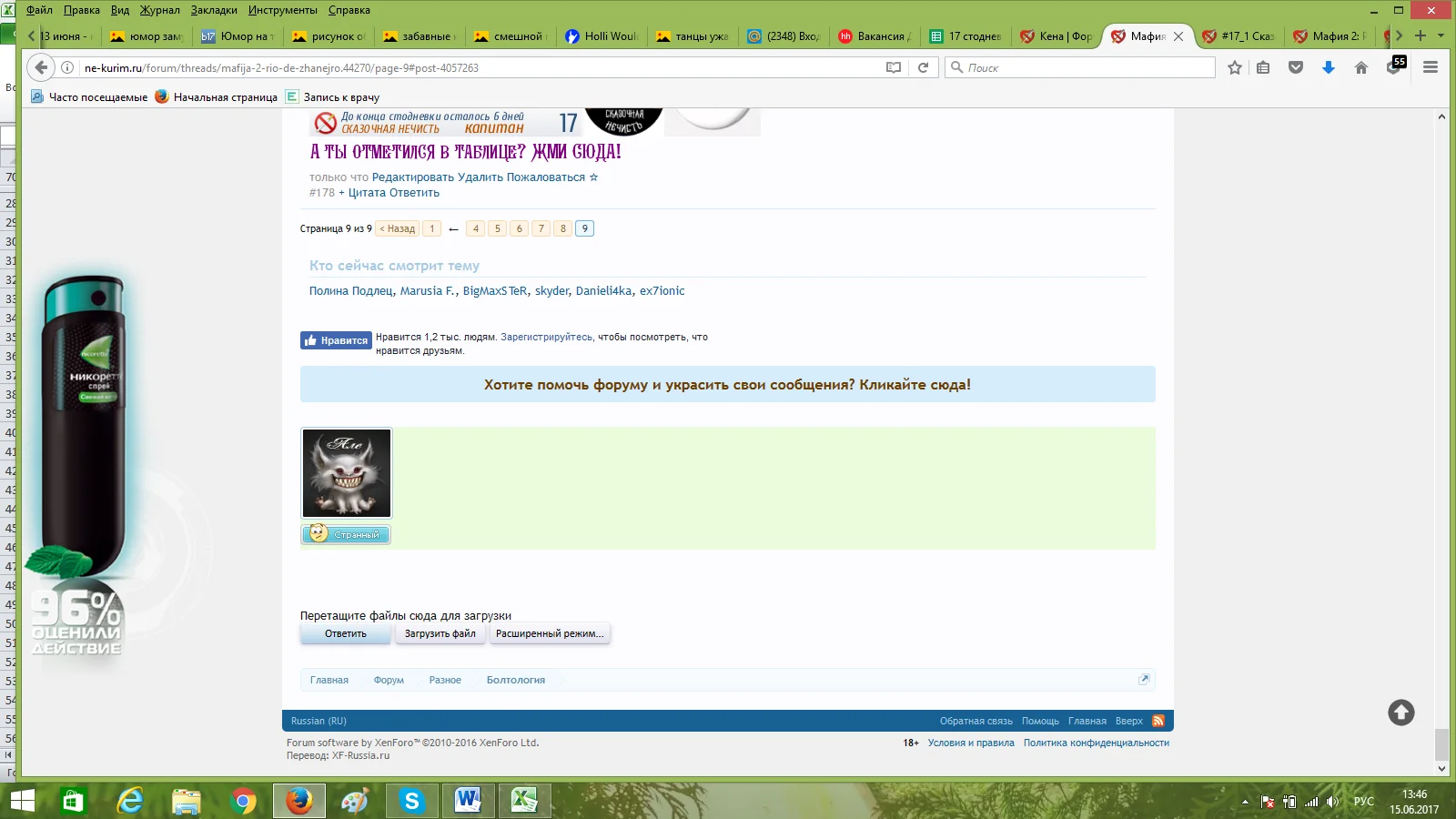Switch to the #17_1 Сказ tab
Image resolution: width=1456 pixels, height=819 pixels.
pyautogui.click(x=1238, y=36)
